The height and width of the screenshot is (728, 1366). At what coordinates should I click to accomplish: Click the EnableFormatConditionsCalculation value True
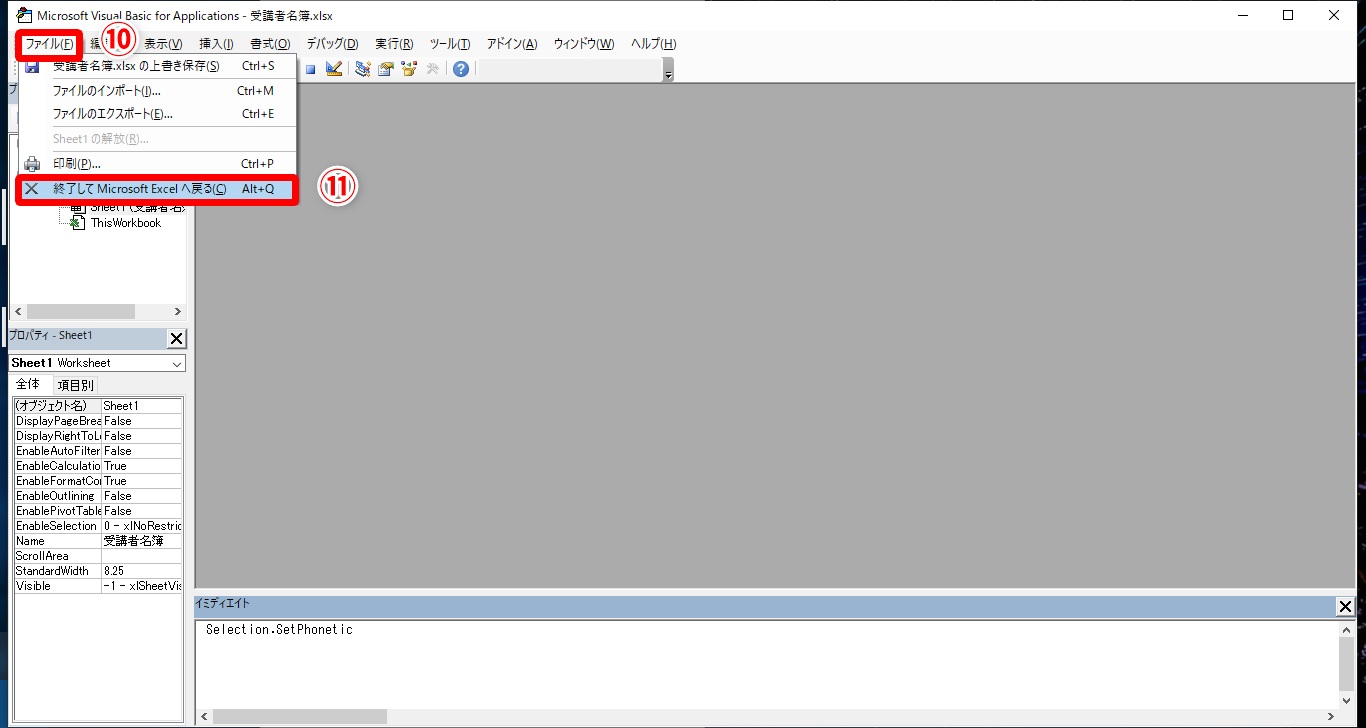pos(142,481)
